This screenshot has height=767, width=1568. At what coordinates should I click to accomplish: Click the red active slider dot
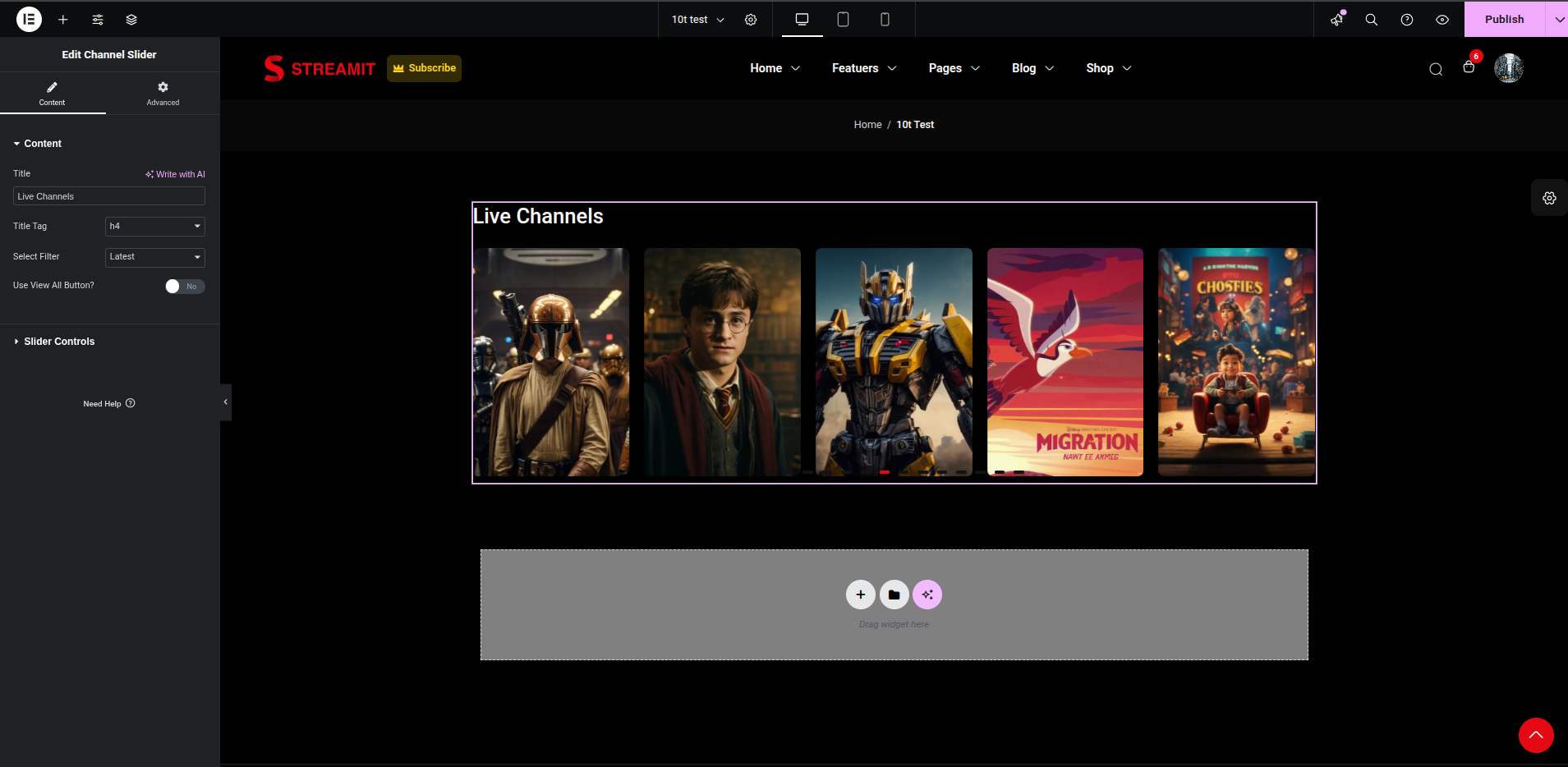tap(885, 472)
